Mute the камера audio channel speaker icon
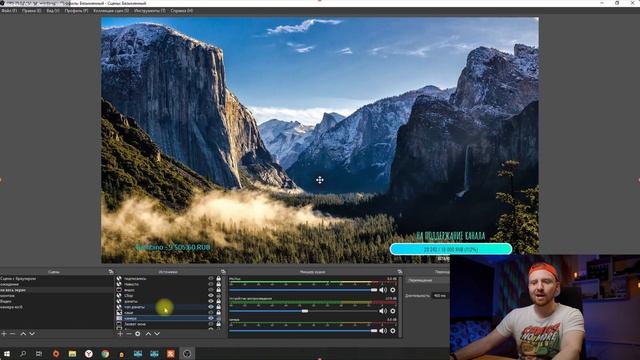The image size is (640, 360). [x=383, y=331]
